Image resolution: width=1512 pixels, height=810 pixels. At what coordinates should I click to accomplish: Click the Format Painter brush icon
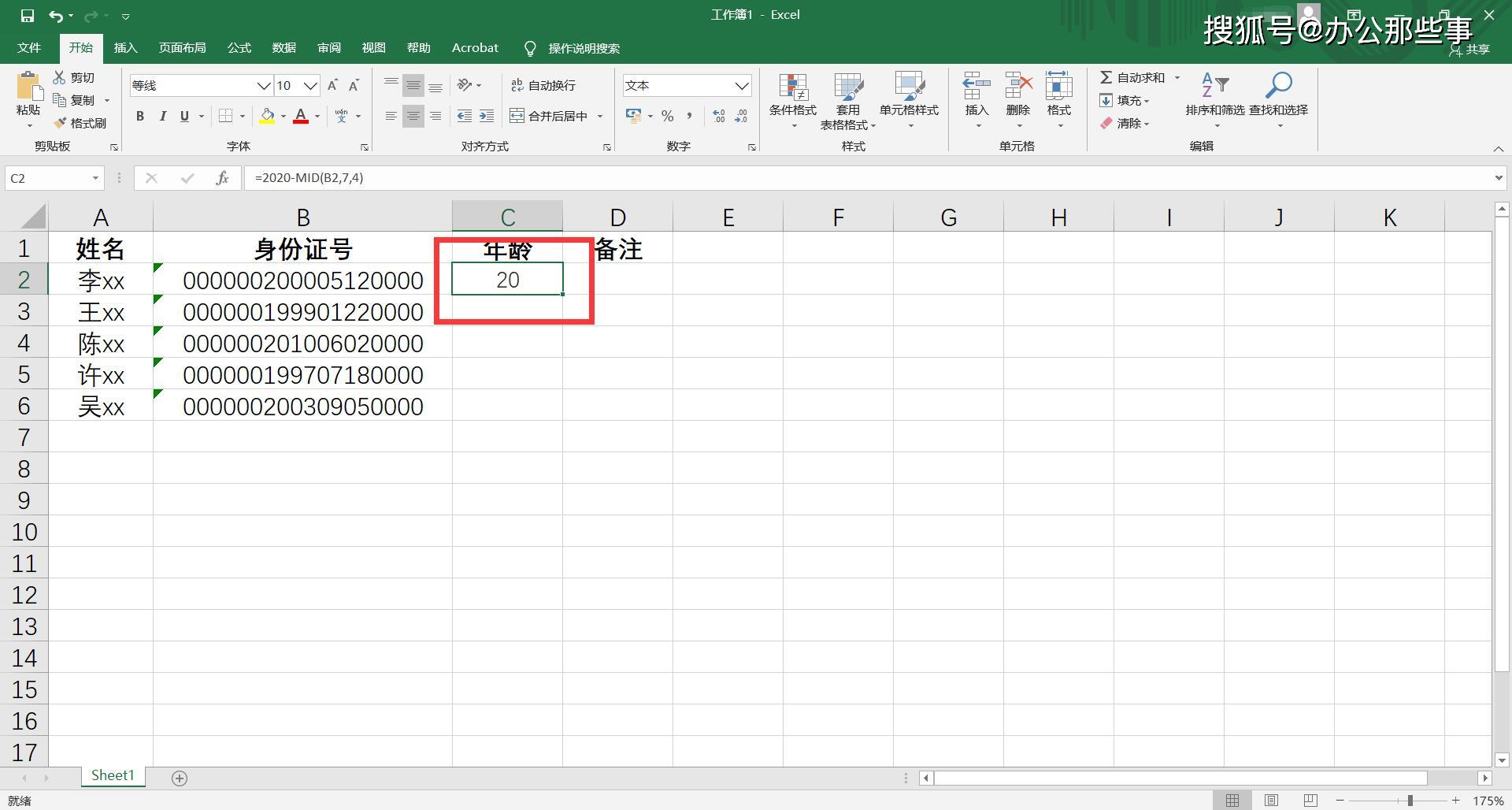point(60,124)
